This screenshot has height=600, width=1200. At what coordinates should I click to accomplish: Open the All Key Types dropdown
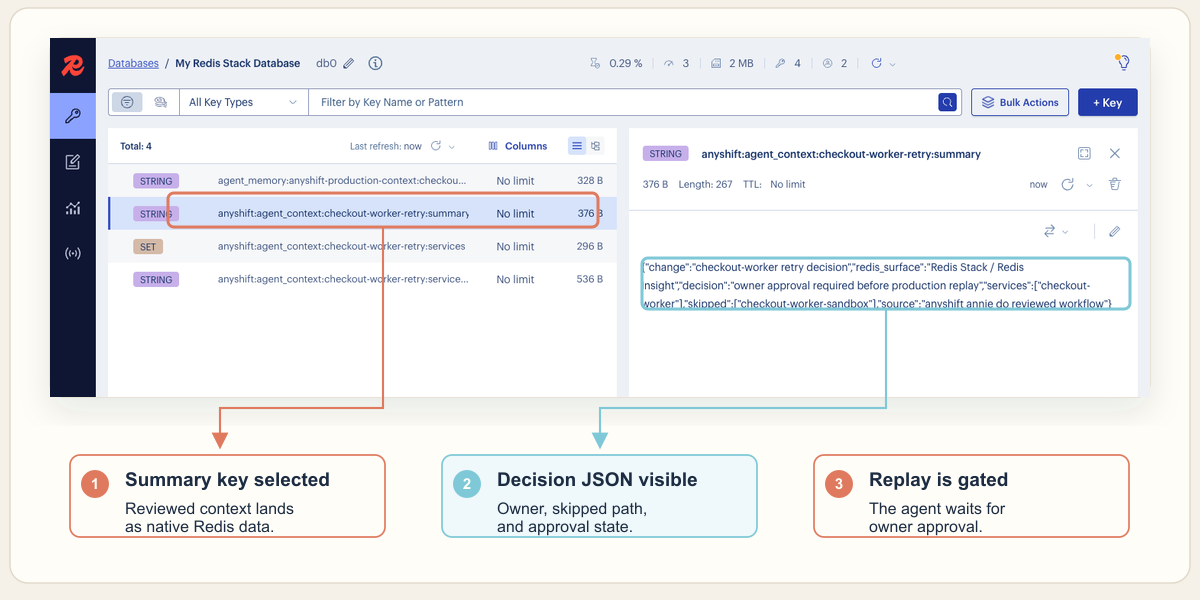pyautogui.click(x=243, y=102)
